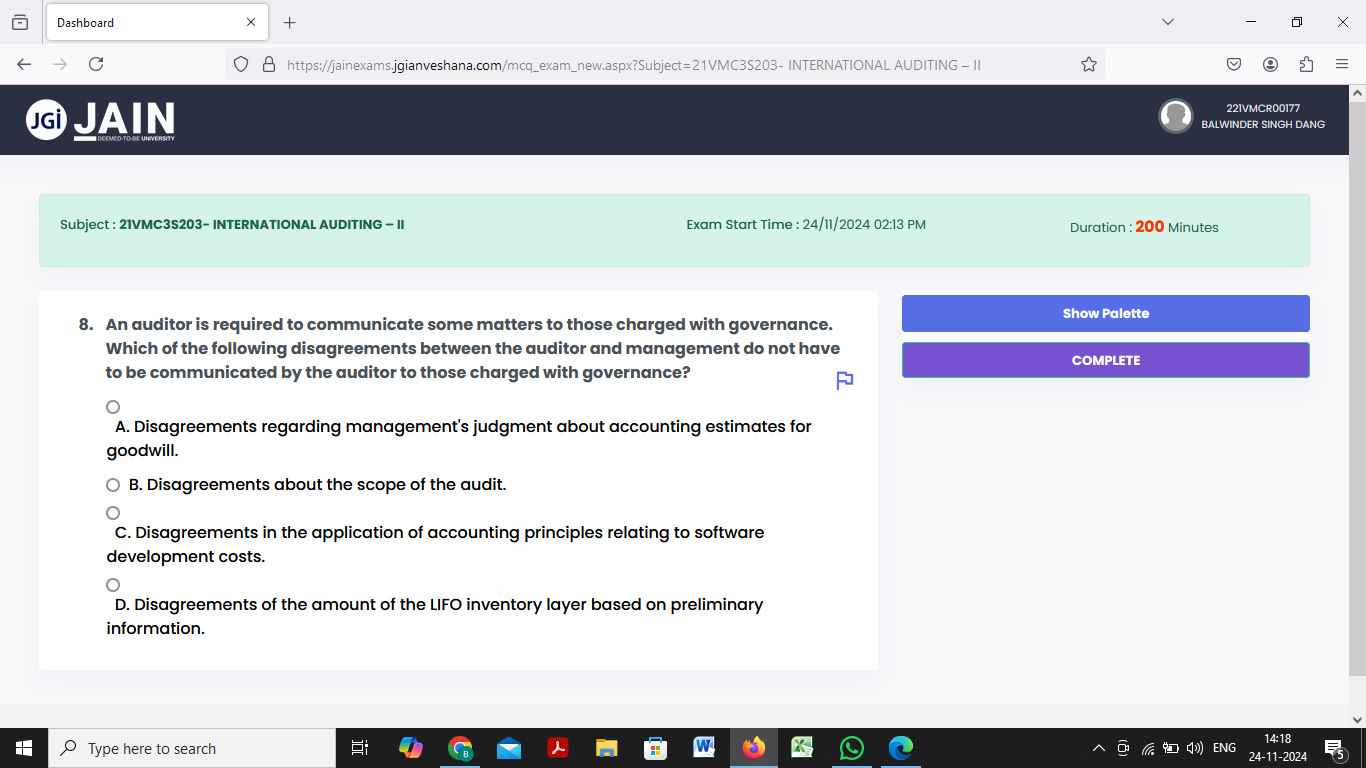The image size is (1366, 768).
Task: Click the Show Palette button
Action: [1105, 313]
